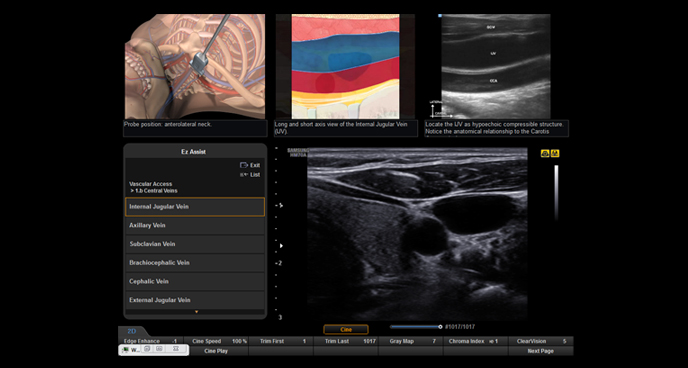Click the grayscale bar beside the ultrasound image
The width and height of the screenshot is (688, 368).
556,192
